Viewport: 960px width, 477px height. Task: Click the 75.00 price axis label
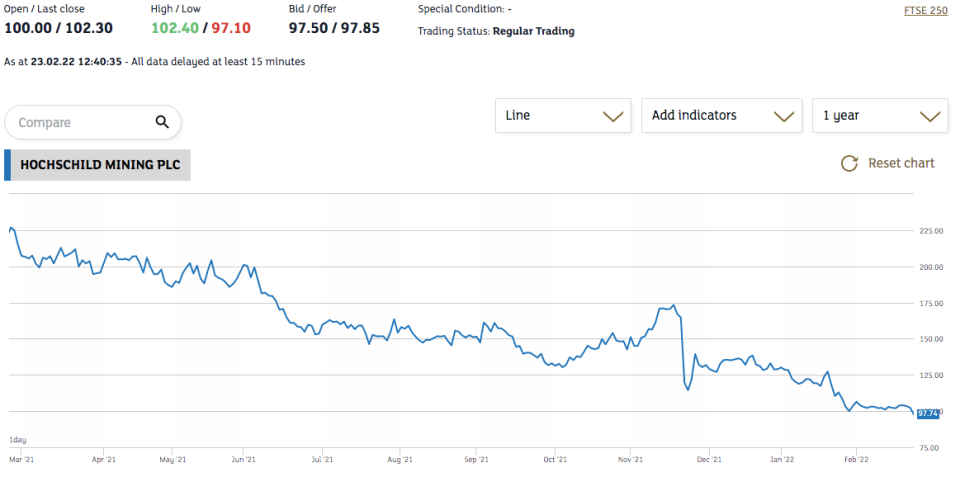click(931, 448)
